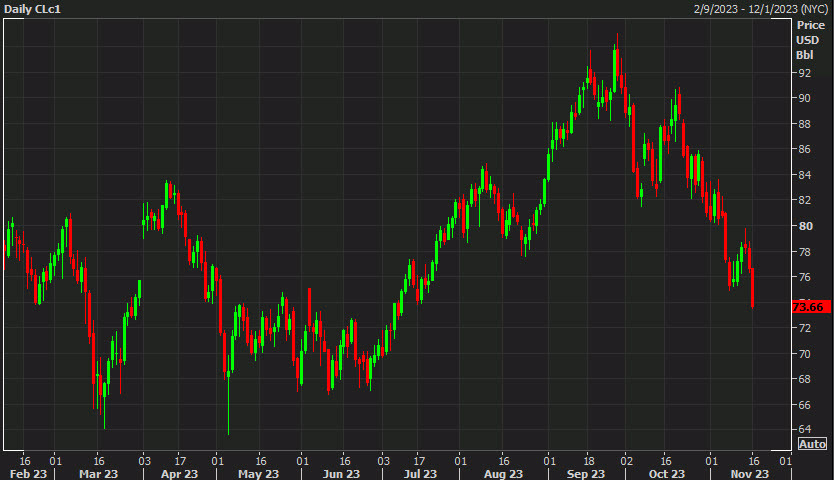
Task: Click the 70 price axis label
Action: coord(804,354)
